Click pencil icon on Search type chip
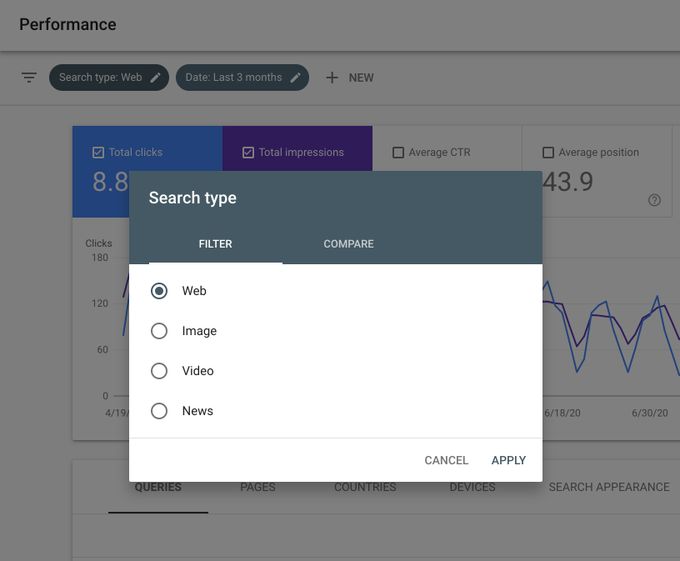Image resolution: width=680 pixels, height=561 pixels. click(155, 78)
